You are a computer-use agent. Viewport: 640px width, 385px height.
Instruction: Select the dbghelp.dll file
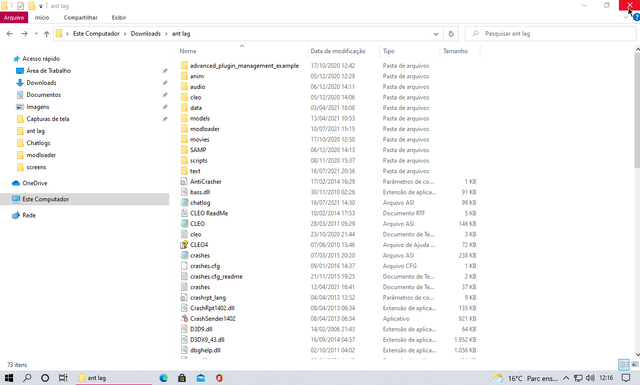pos(205,350)
